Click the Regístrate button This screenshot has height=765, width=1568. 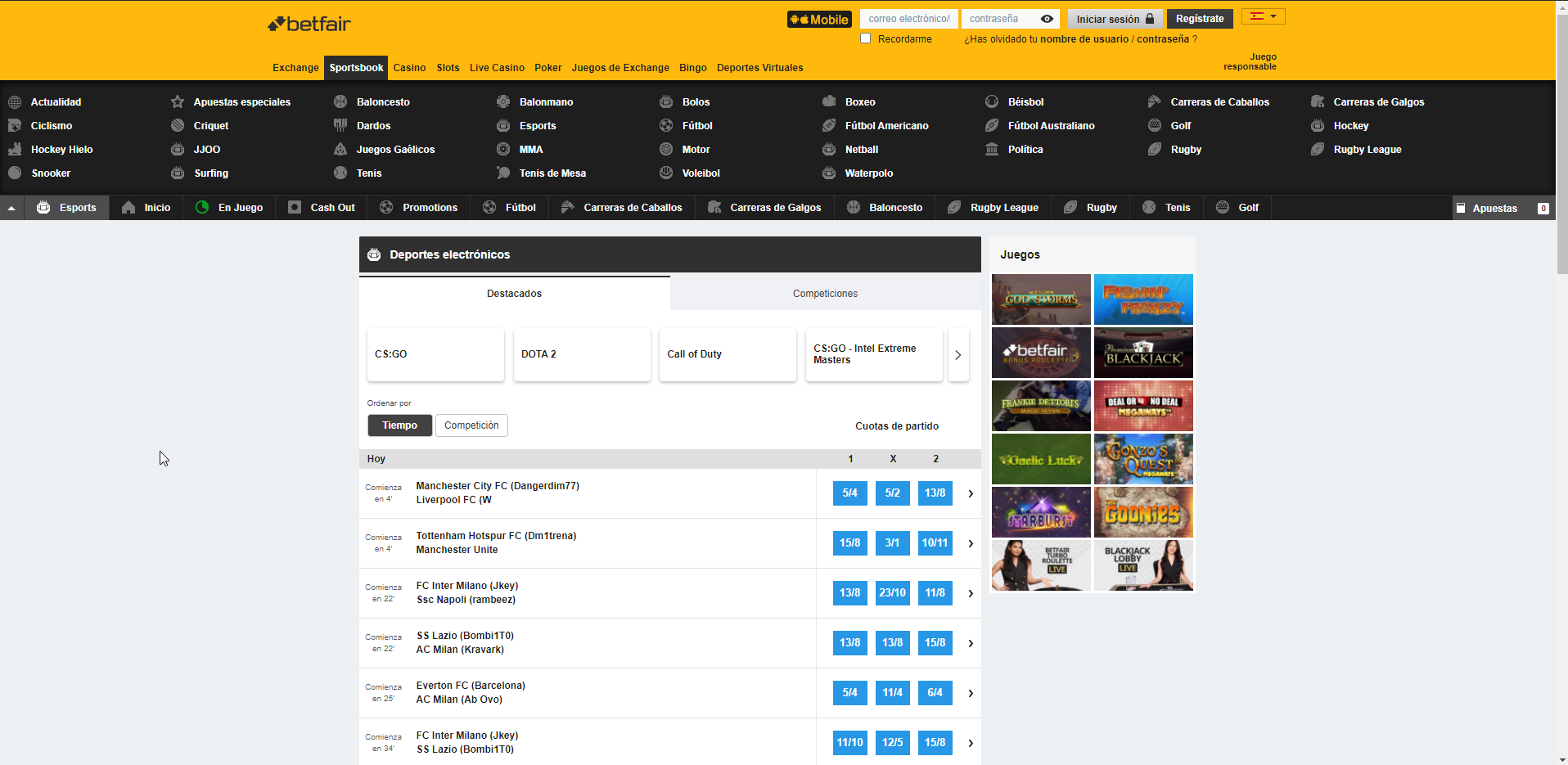tap(1200, 19)
